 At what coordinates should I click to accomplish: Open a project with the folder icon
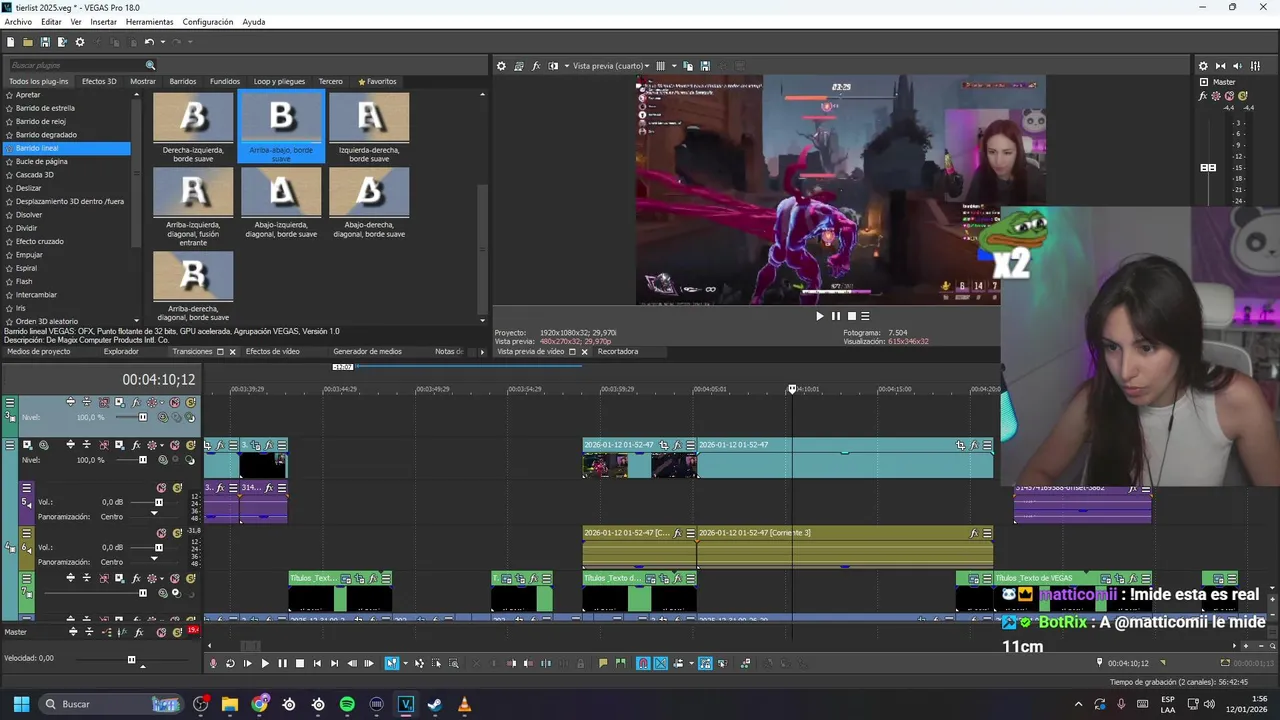tap(28, 42)
